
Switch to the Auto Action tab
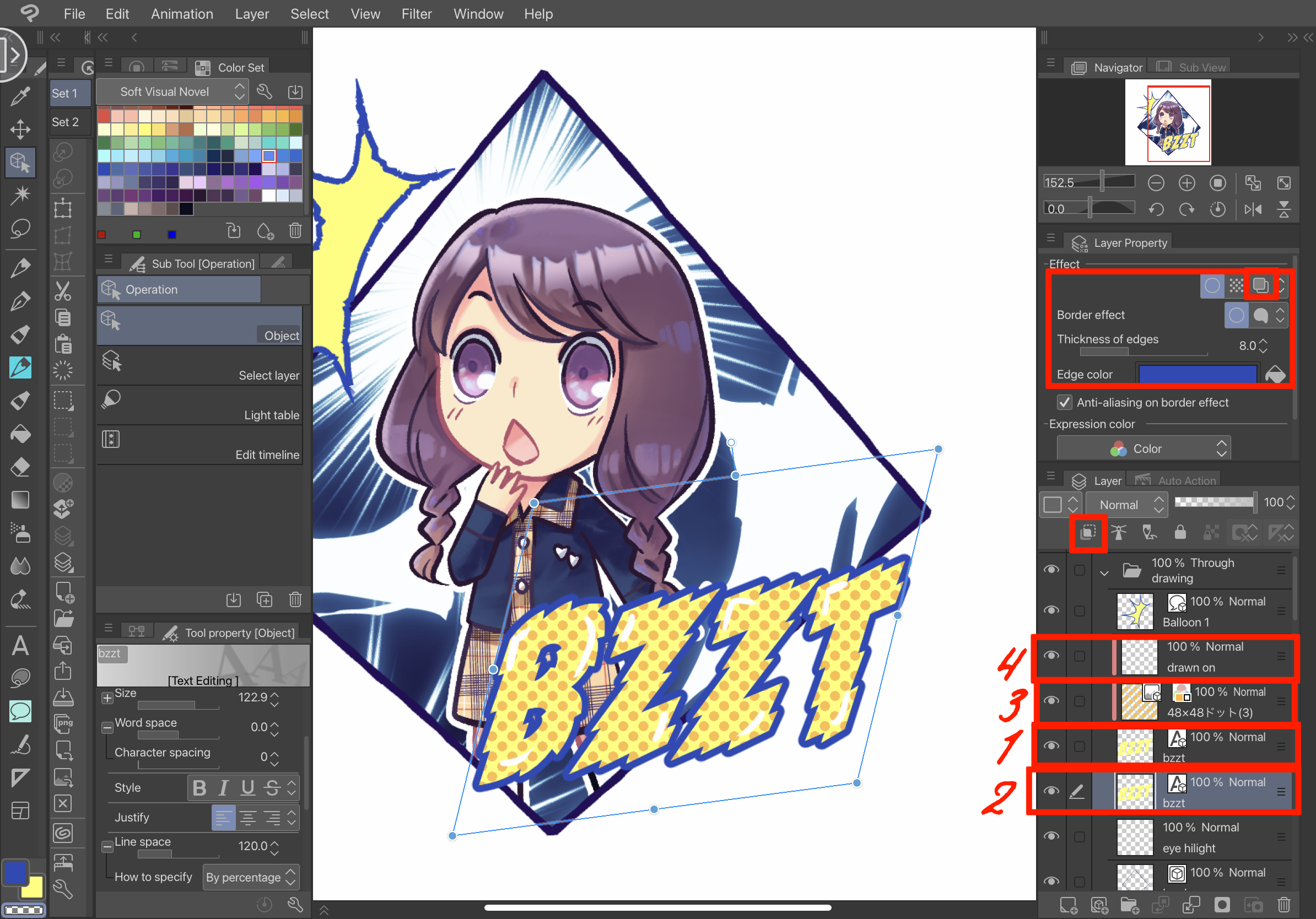pyautogui.click(x=1174, y=480)
